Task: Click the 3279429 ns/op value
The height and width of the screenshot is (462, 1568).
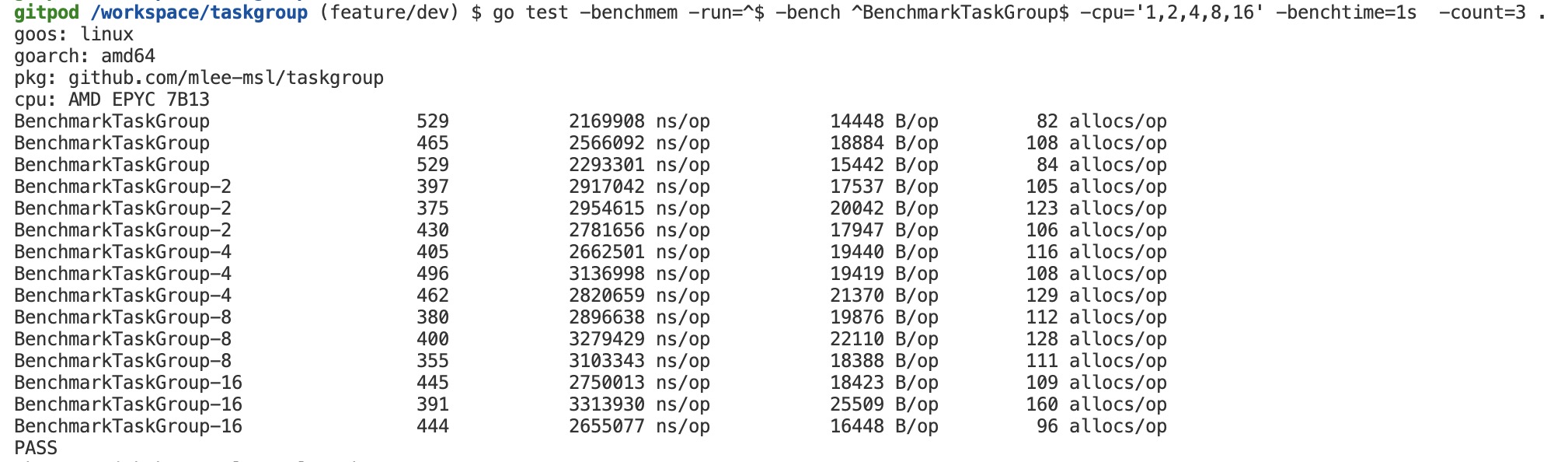Action: 639,339
